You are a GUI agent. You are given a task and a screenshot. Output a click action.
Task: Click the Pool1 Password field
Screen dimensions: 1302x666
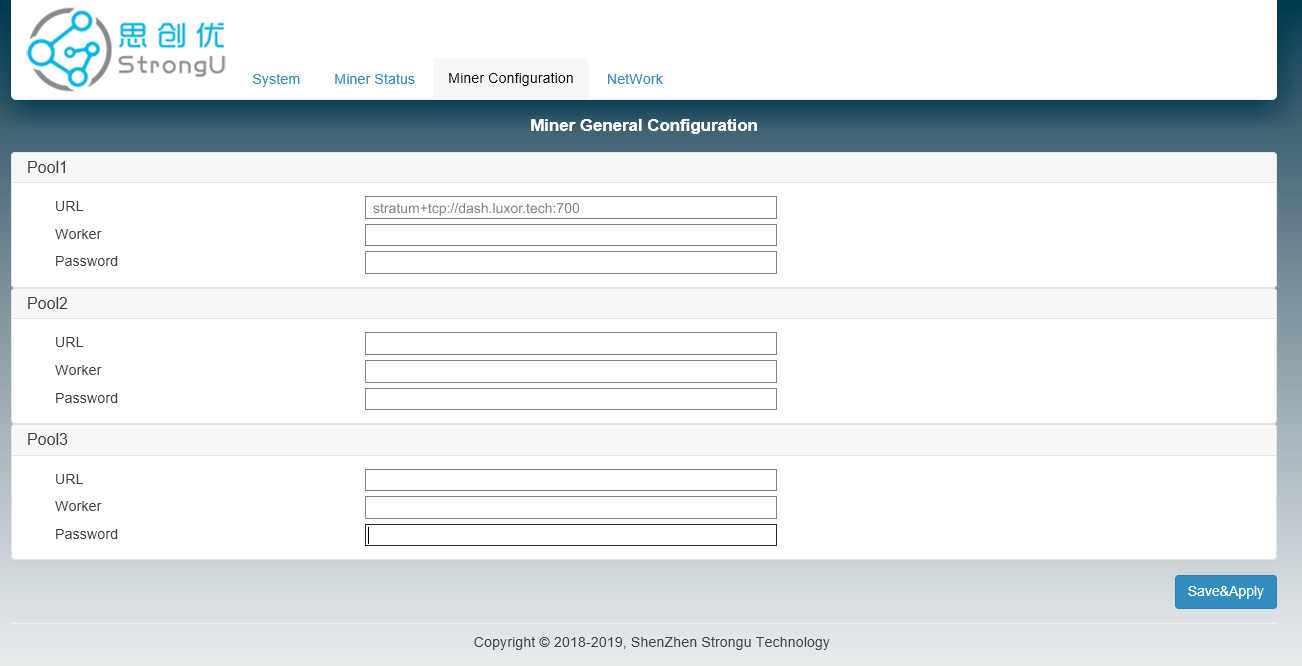coord(570,262)
